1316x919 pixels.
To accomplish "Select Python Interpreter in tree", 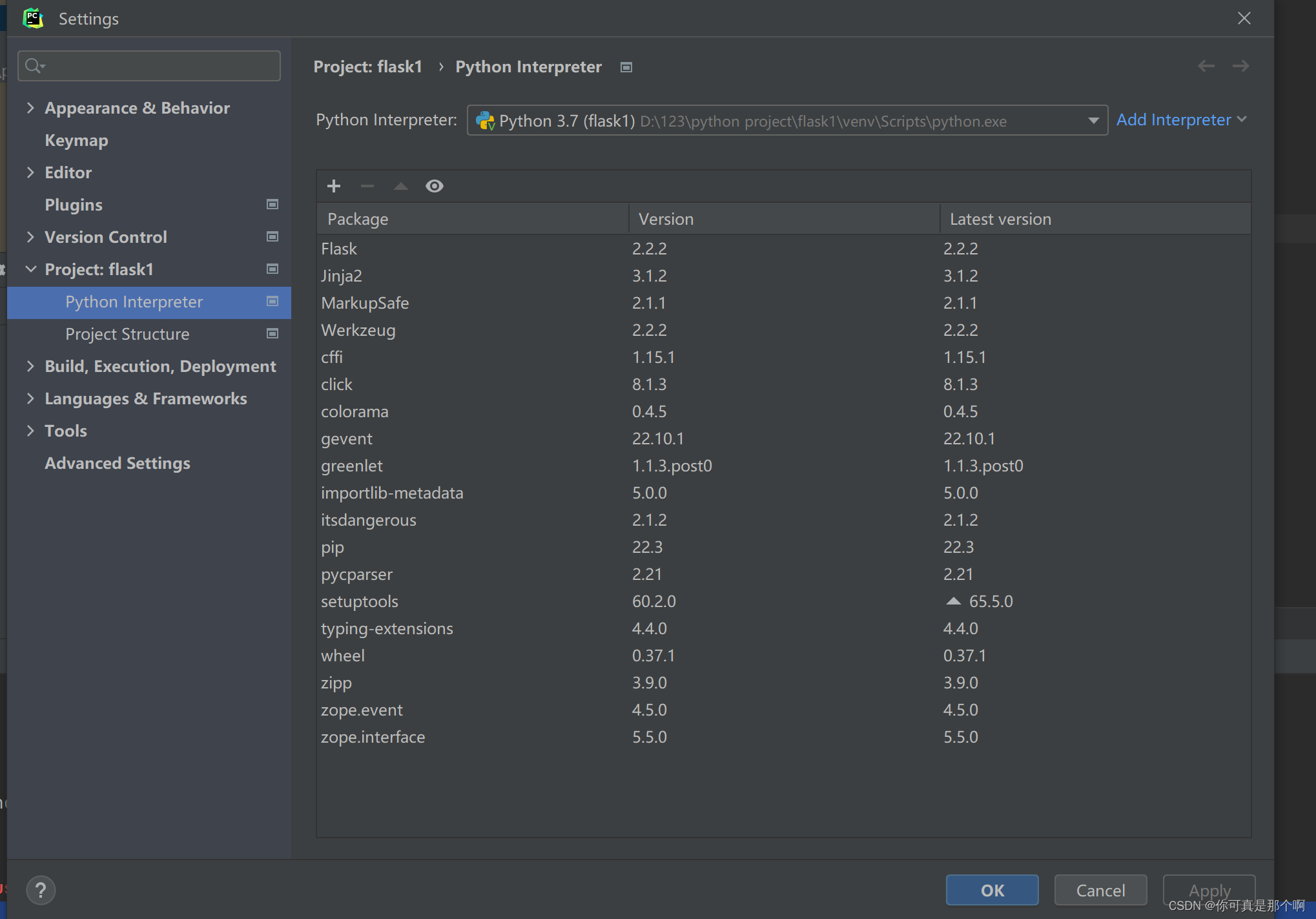I will click(149, 302).
